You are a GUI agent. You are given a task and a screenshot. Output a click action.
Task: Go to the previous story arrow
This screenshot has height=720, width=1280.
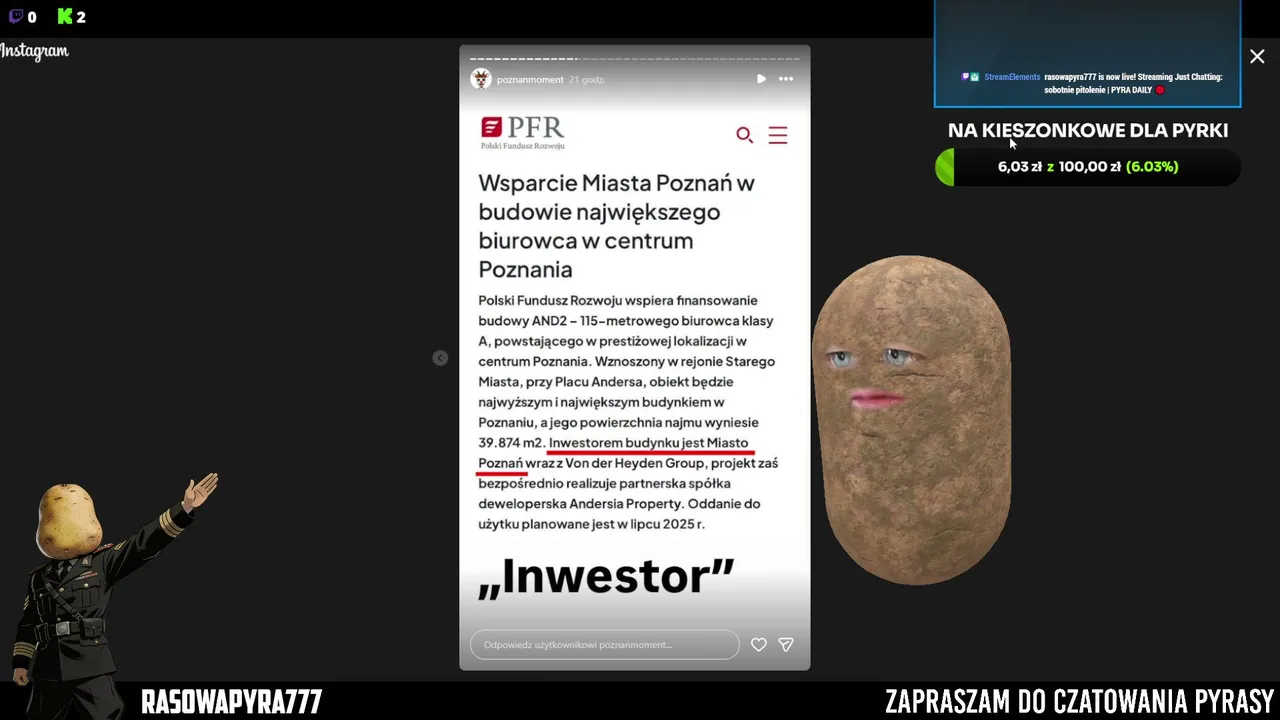440,358
